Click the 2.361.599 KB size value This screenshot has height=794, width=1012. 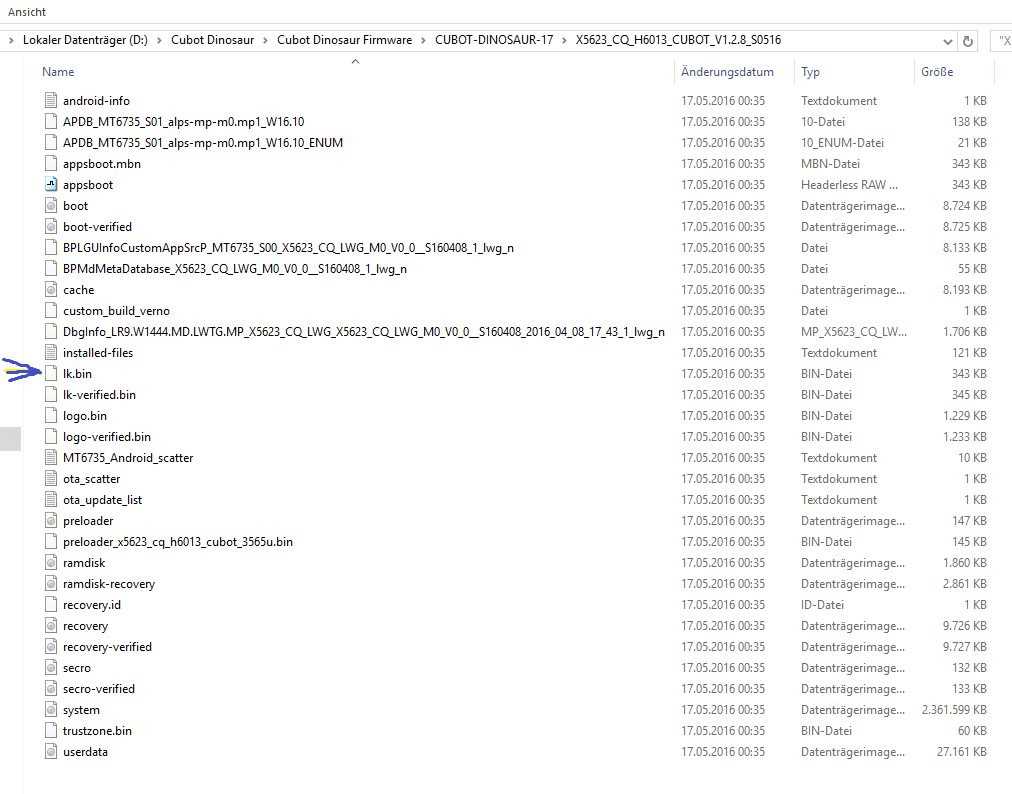(954, 709)
